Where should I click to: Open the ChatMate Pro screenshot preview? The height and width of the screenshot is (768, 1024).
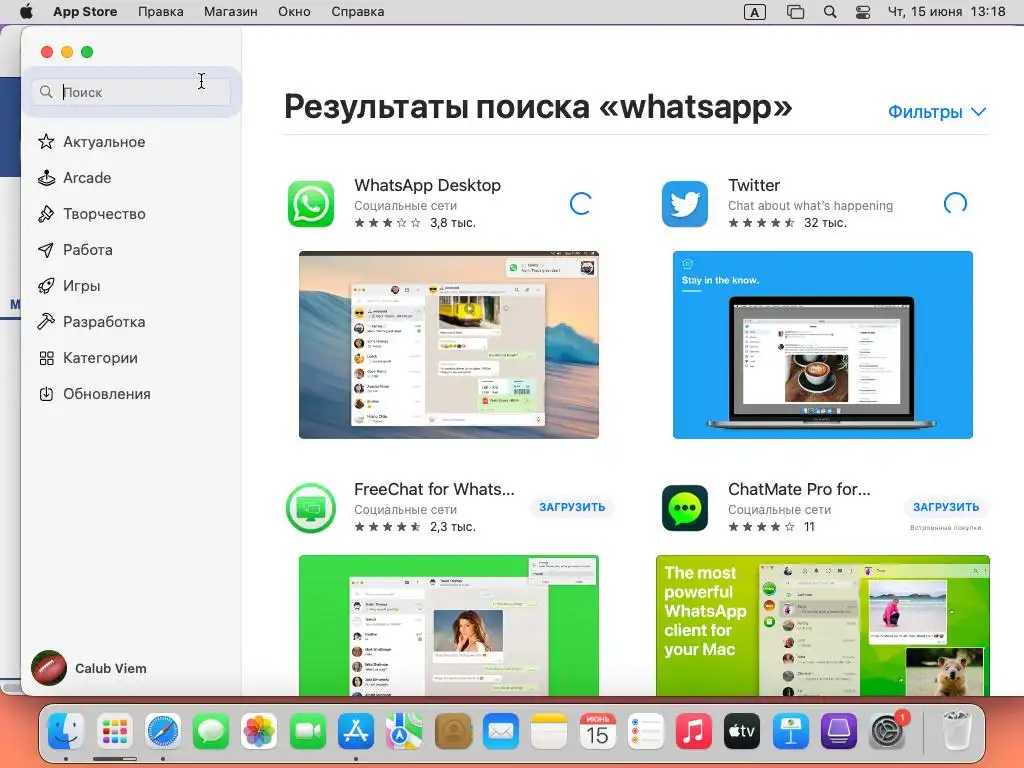(x=823, y=626)
